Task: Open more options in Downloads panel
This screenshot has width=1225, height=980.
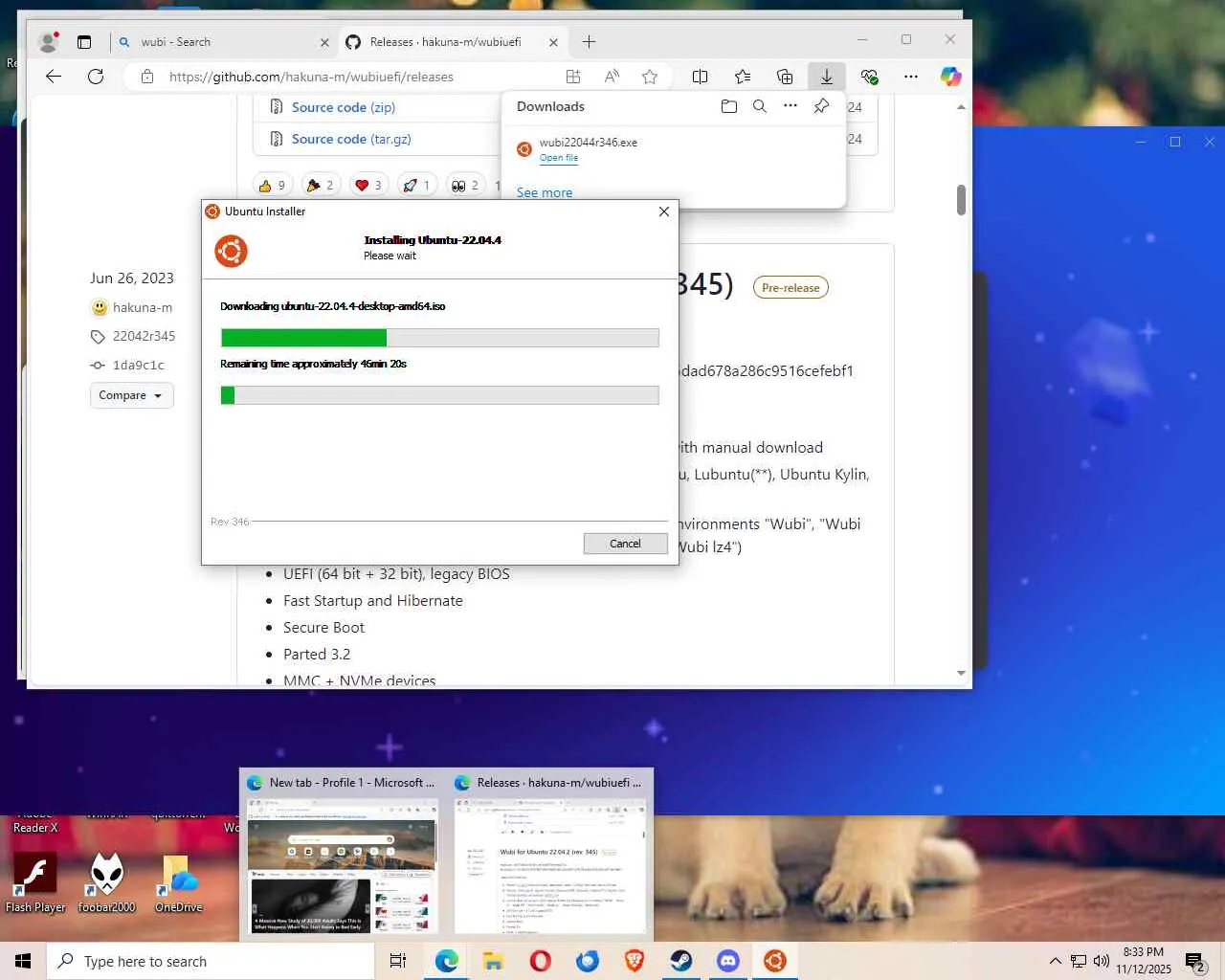Action: click(x=791, y=106)
